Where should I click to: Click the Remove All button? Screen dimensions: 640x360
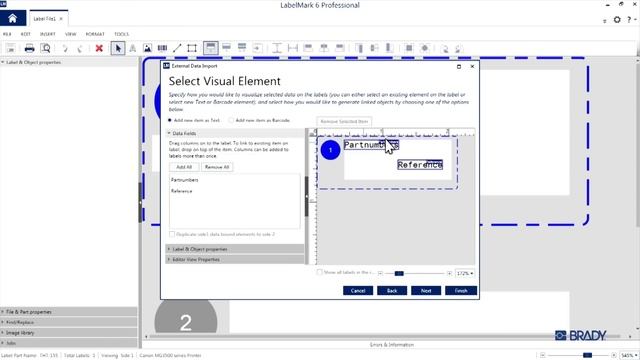[x=217, y=167]
